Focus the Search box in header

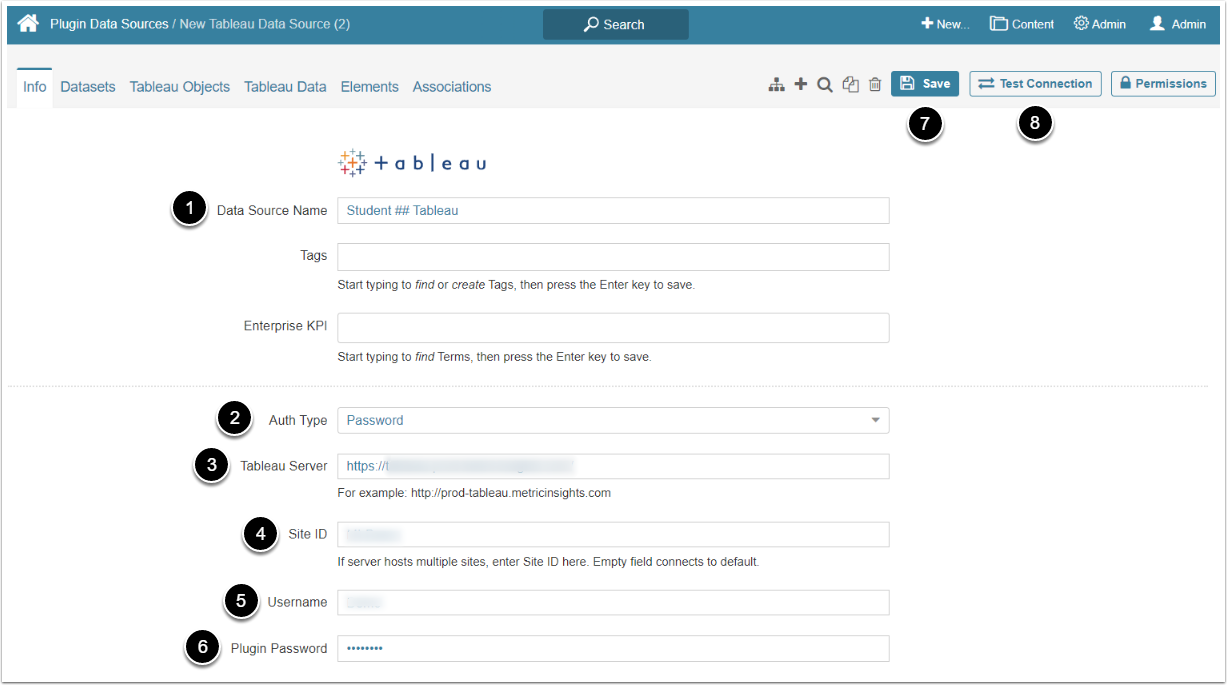615,24
